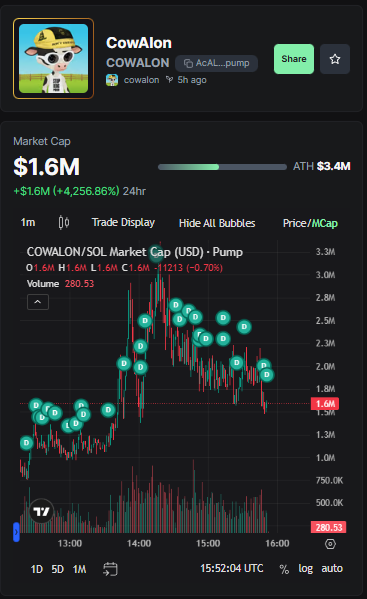Select the 1M date range
Screen dimensions: 367x599
(79, 569)
